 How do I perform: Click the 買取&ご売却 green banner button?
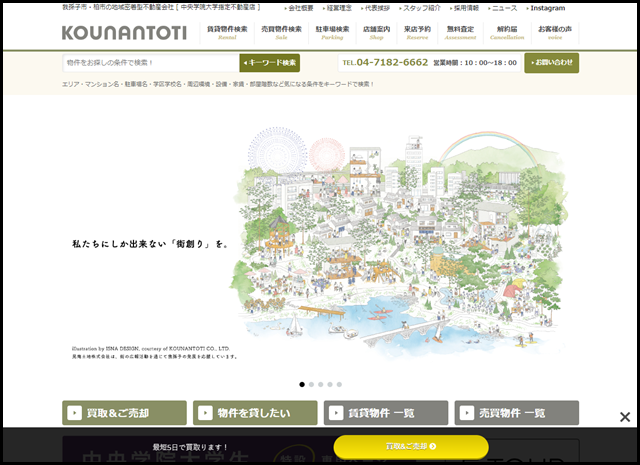pyautogui.click(x=124, y=413)
